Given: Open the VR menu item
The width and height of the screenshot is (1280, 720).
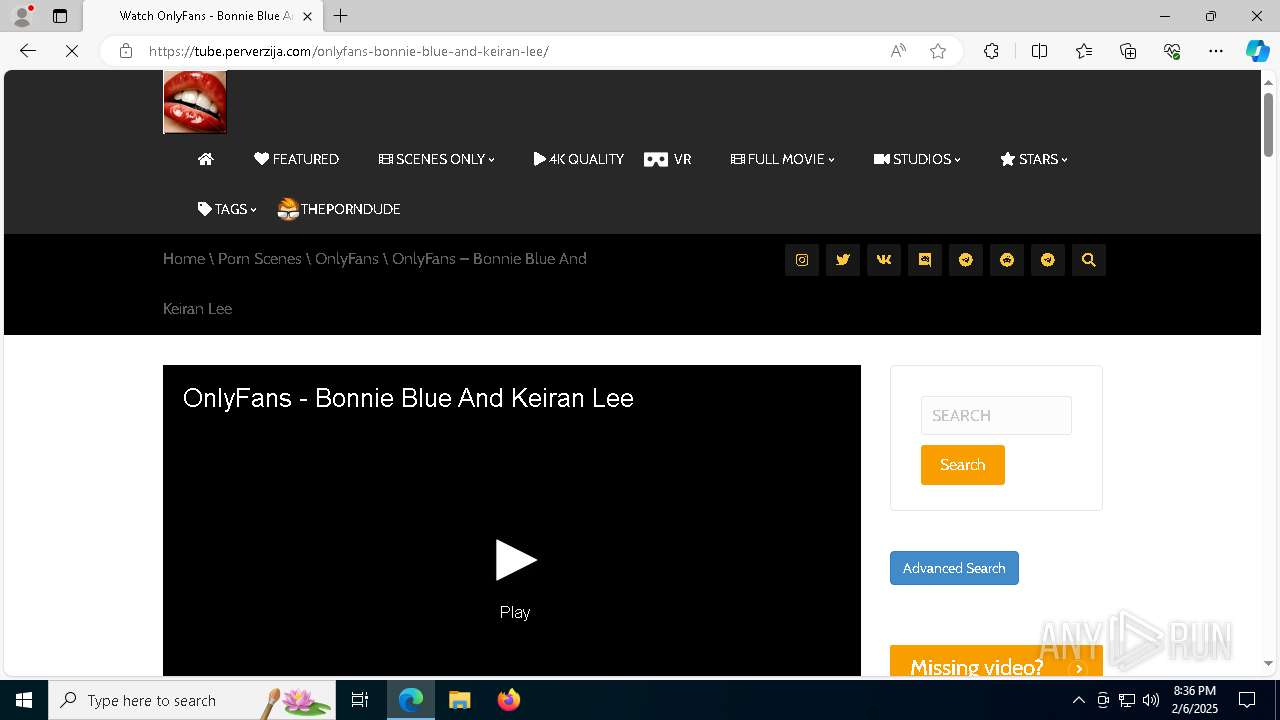Looking at the screenshot, I should tap(668, 159).
